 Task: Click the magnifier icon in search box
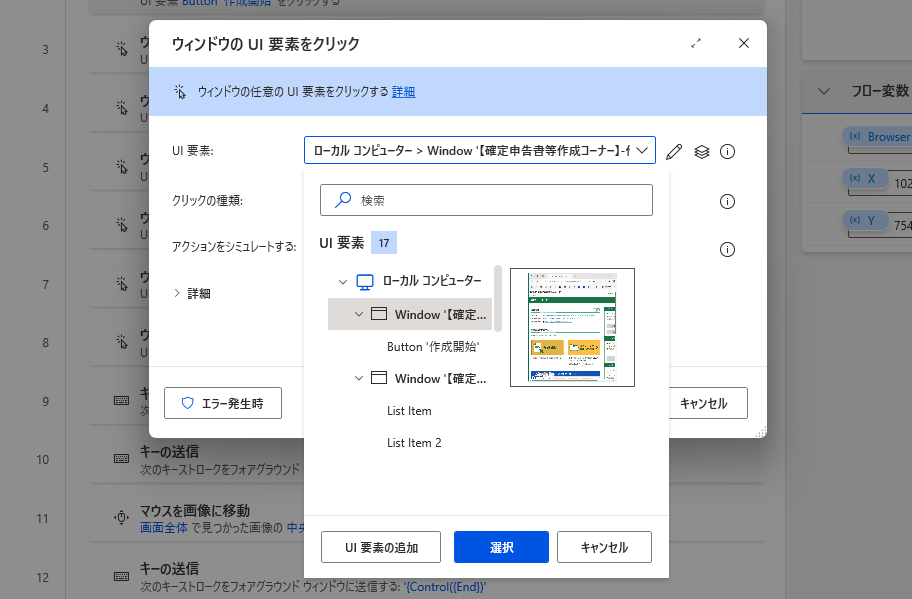(x=343, y=200)
